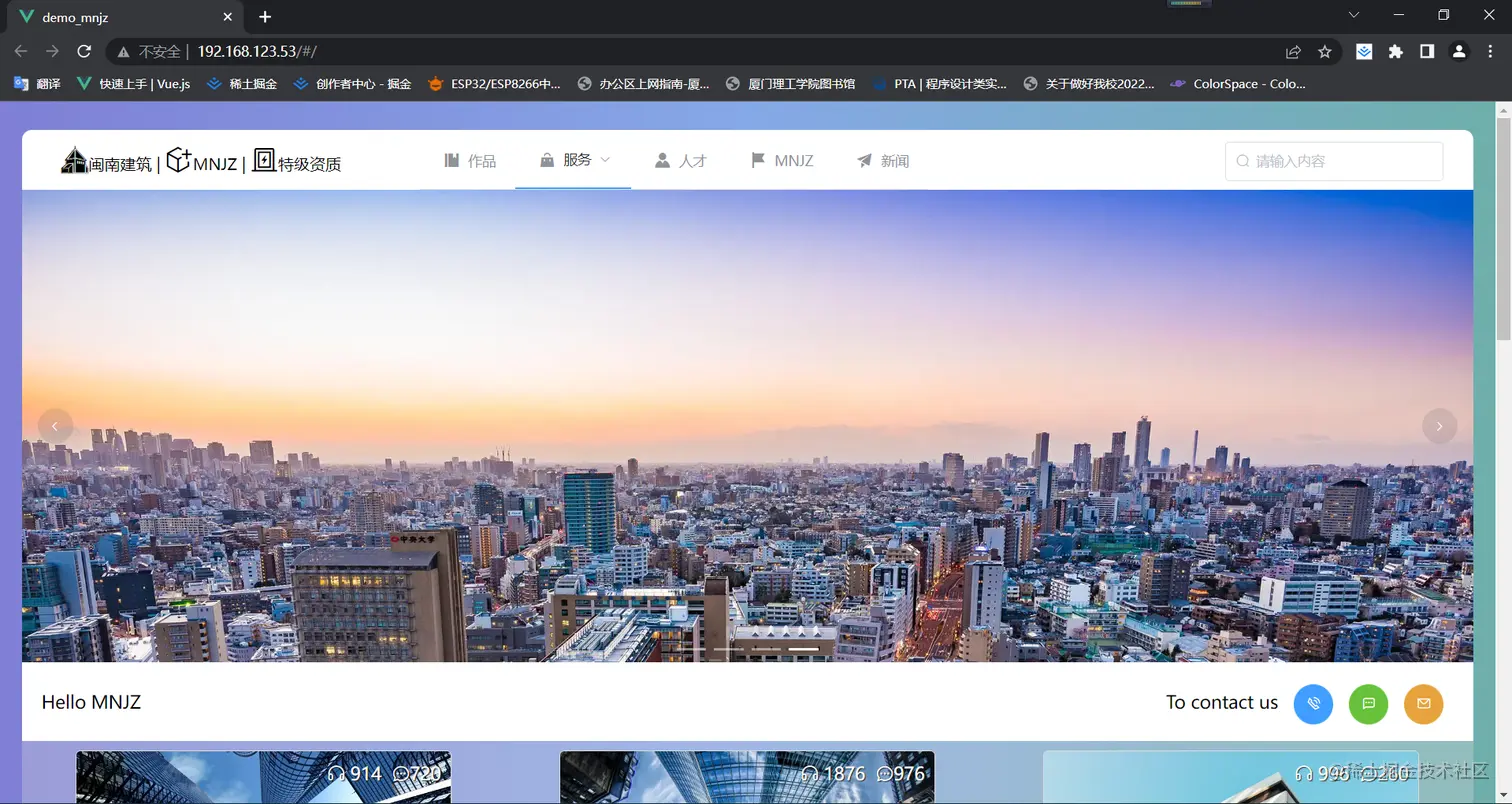Open the 作品 navigation item
The image size is (1512, 804).
[470, 160]
